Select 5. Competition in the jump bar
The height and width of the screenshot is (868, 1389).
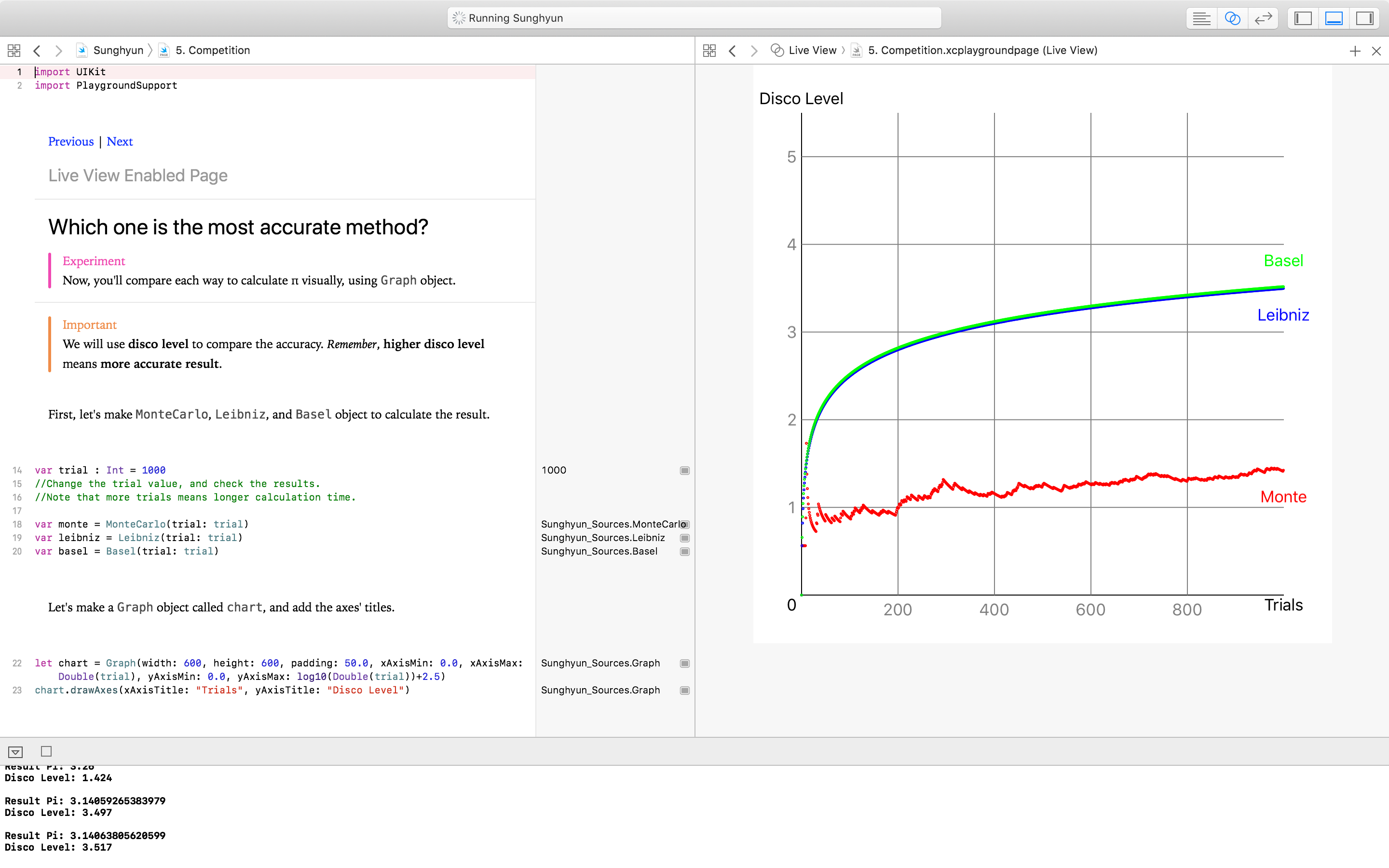(212, 51)
